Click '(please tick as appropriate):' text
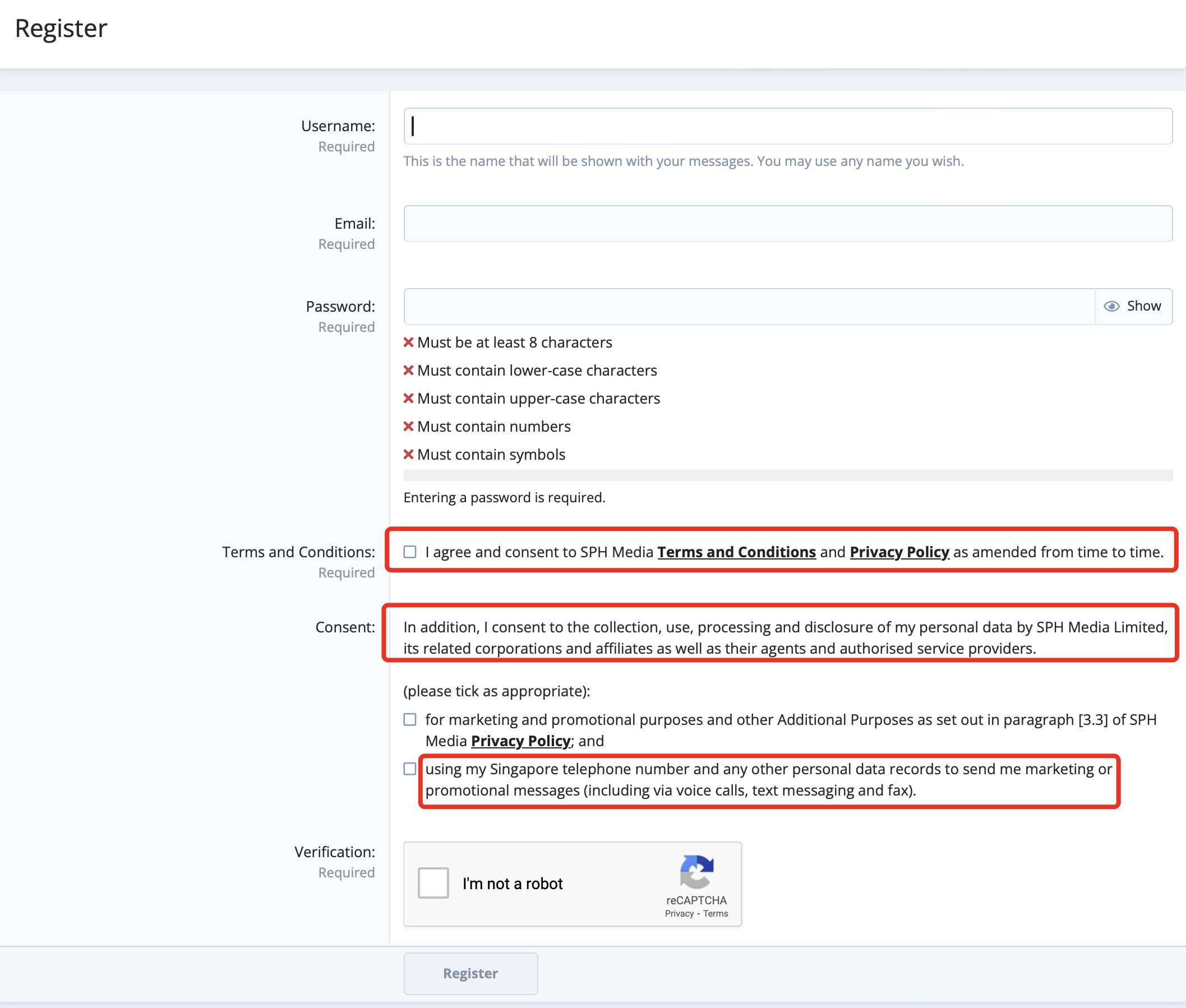Image resolution: width=1186 pixels, height=1008 pixels. click(497, 691)
